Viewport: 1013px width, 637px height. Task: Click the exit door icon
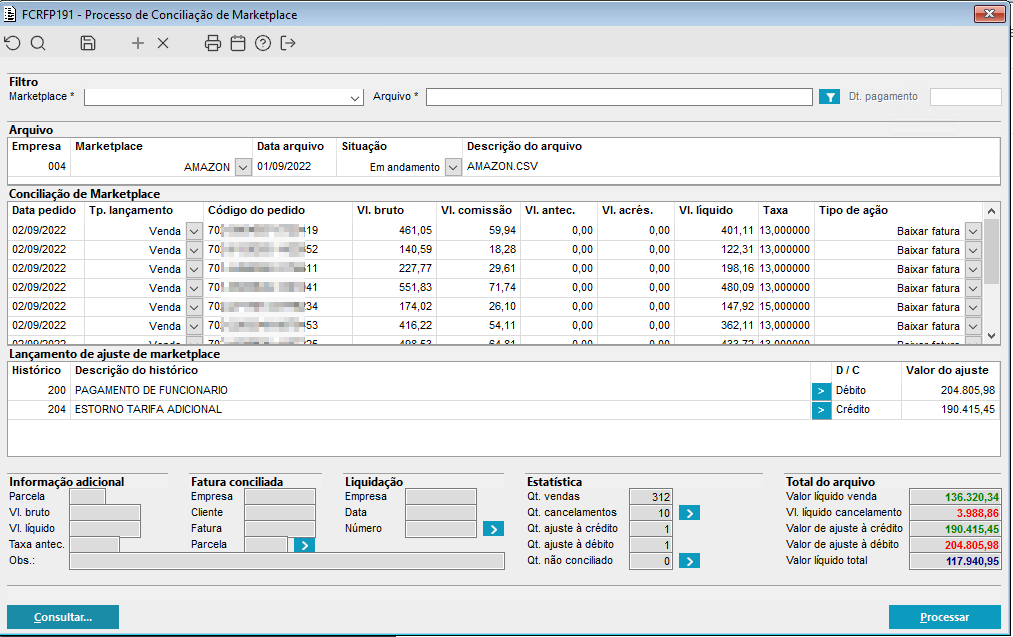click(289, 43)
